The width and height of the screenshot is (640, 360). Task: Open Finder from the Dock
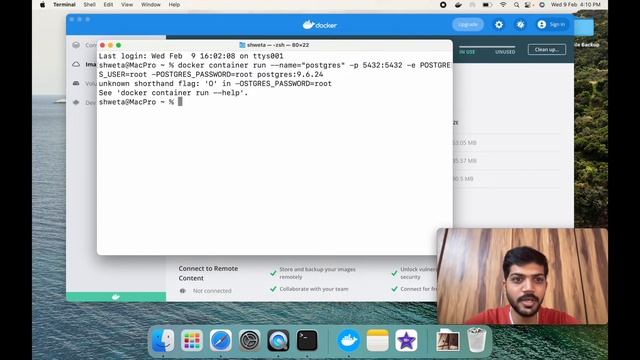point(163,340)
